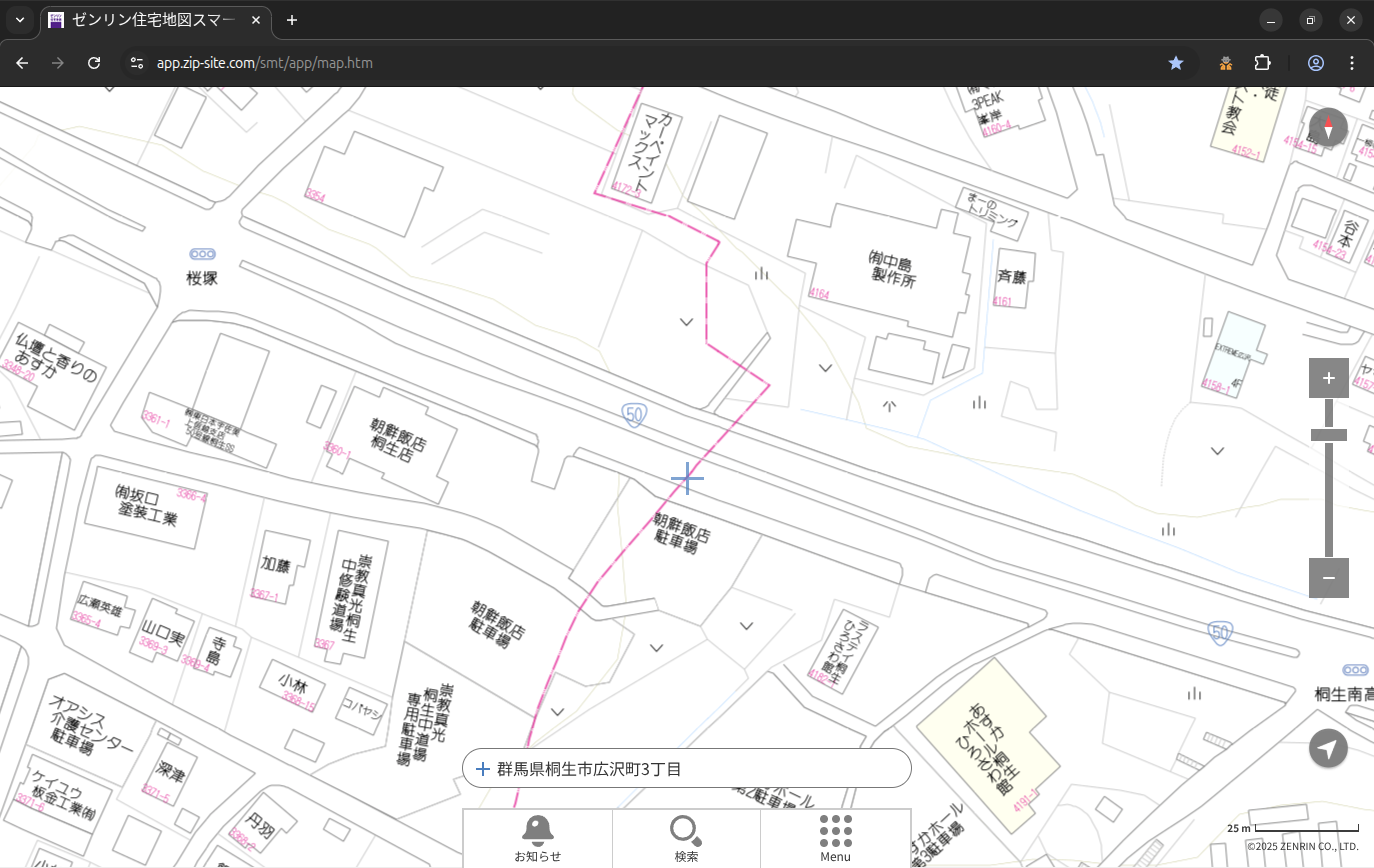Click the current location arrow button

(x=1328, y=748)
